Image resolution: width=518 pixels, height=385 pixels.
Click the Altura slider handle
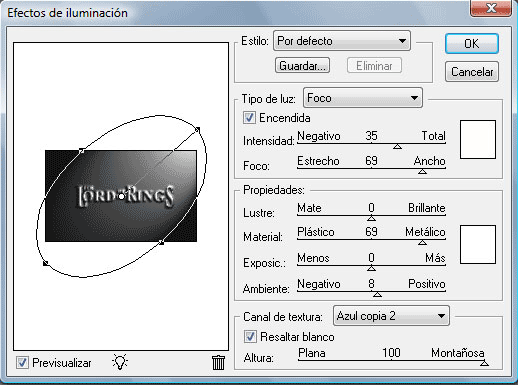pos(484,363)
